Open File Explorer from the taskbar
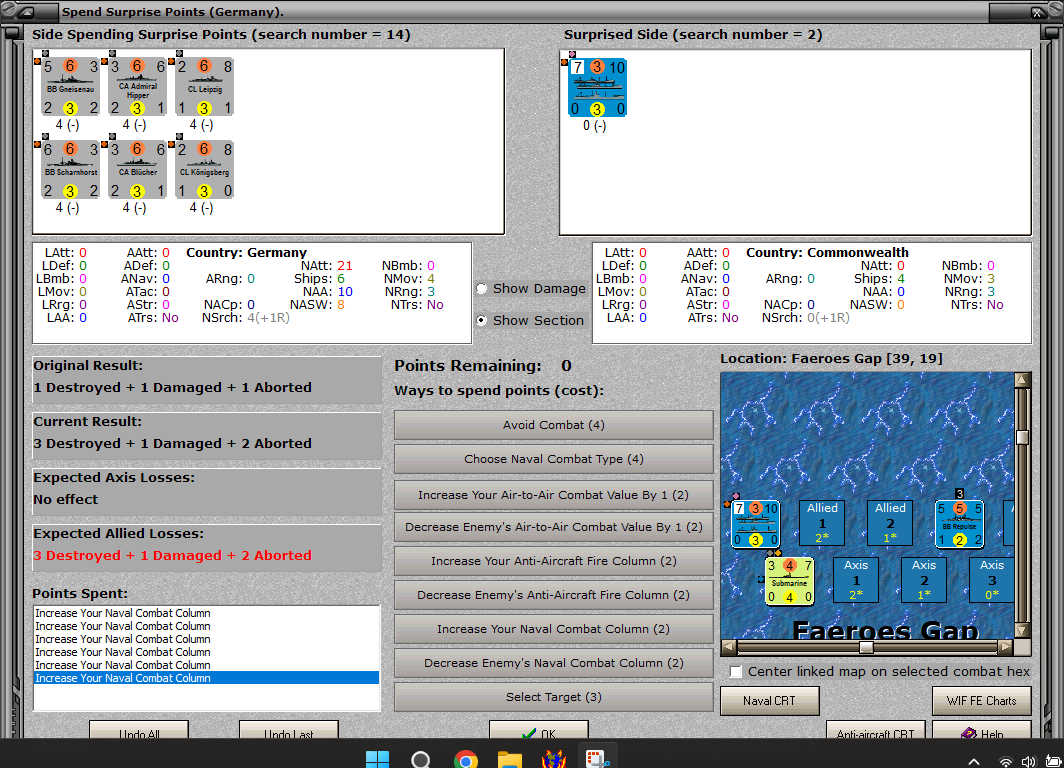 click(510, 759)
